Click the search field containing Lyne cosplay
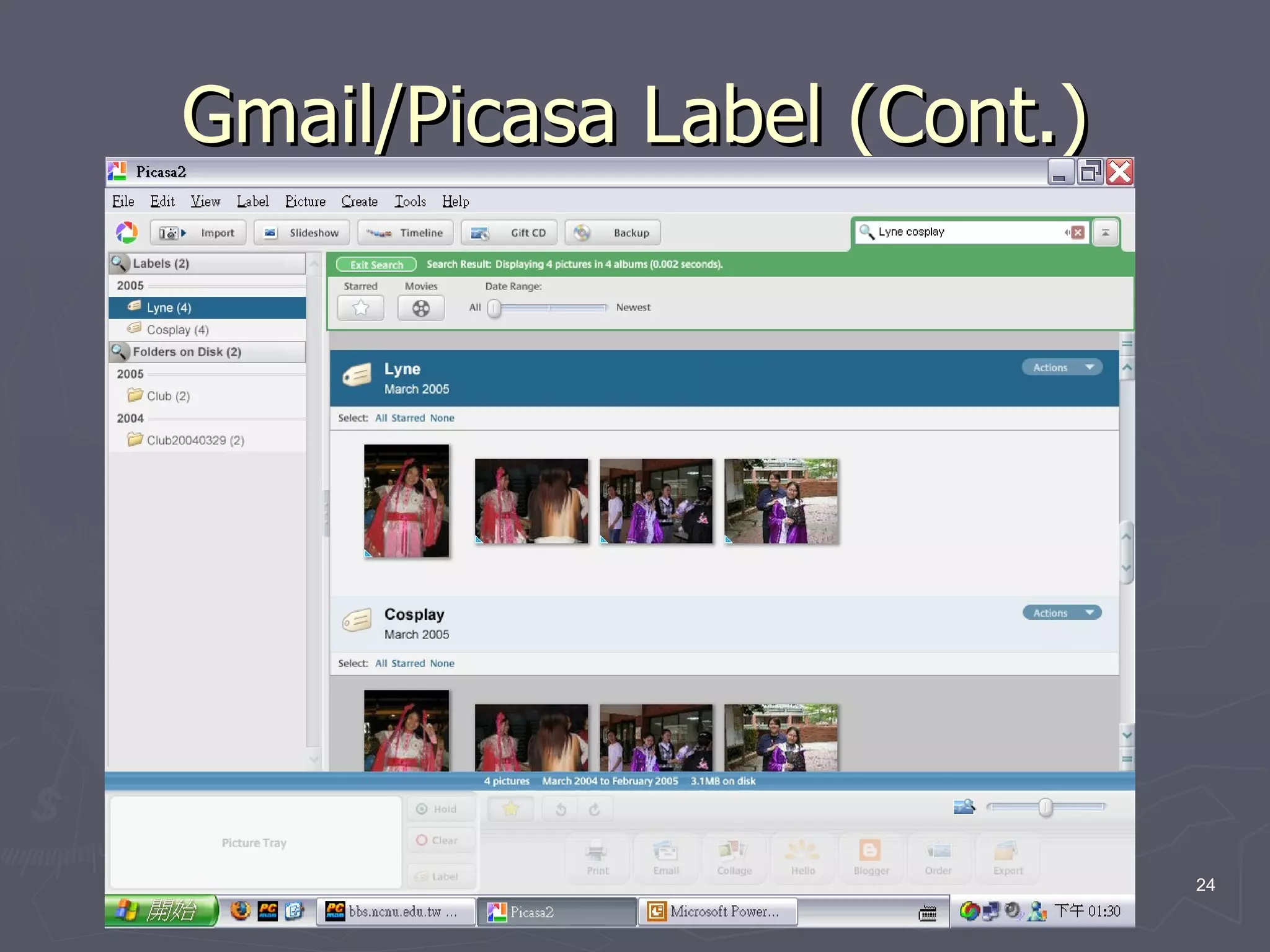1270x952 pixels. [x=972, y=232]
